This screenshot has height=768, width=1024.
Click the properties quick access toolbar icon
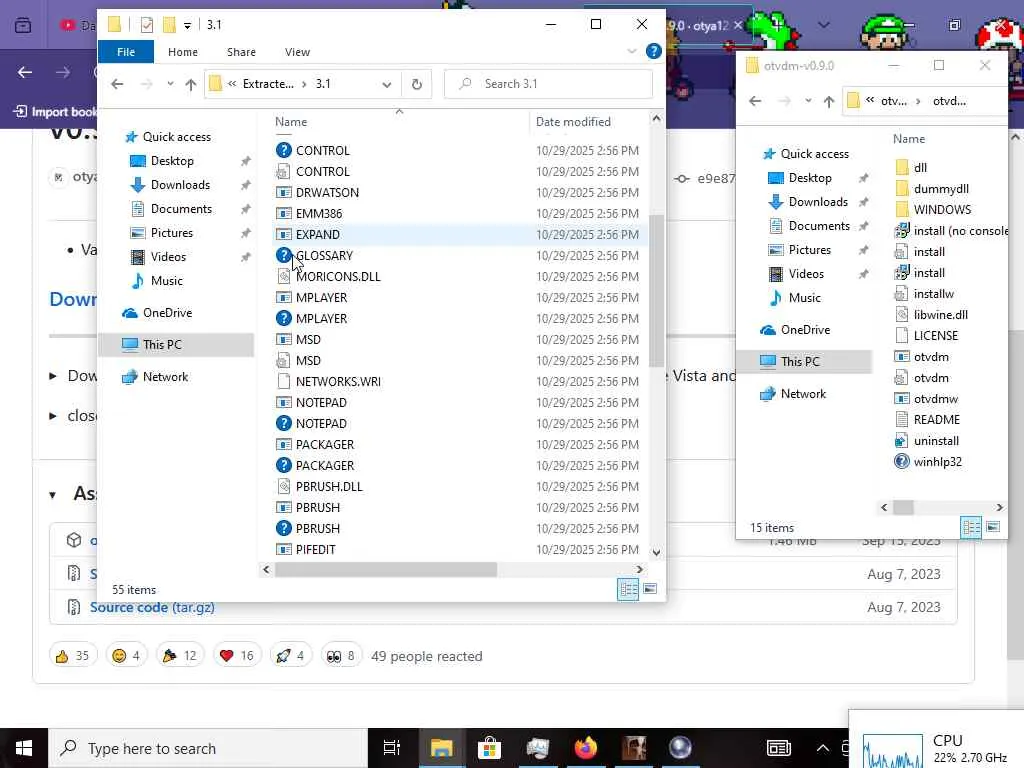click(147, 25)
